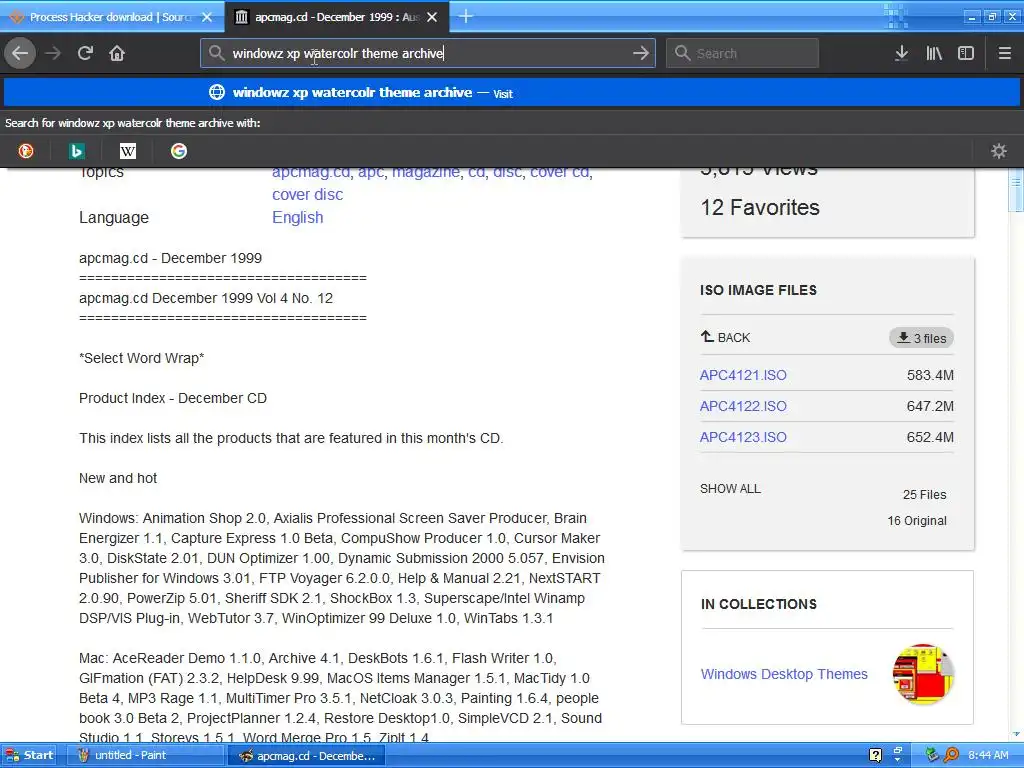Click the '647.2M' file size value
The height and width of the screenshot is (768, 1024).
(930, 406)
